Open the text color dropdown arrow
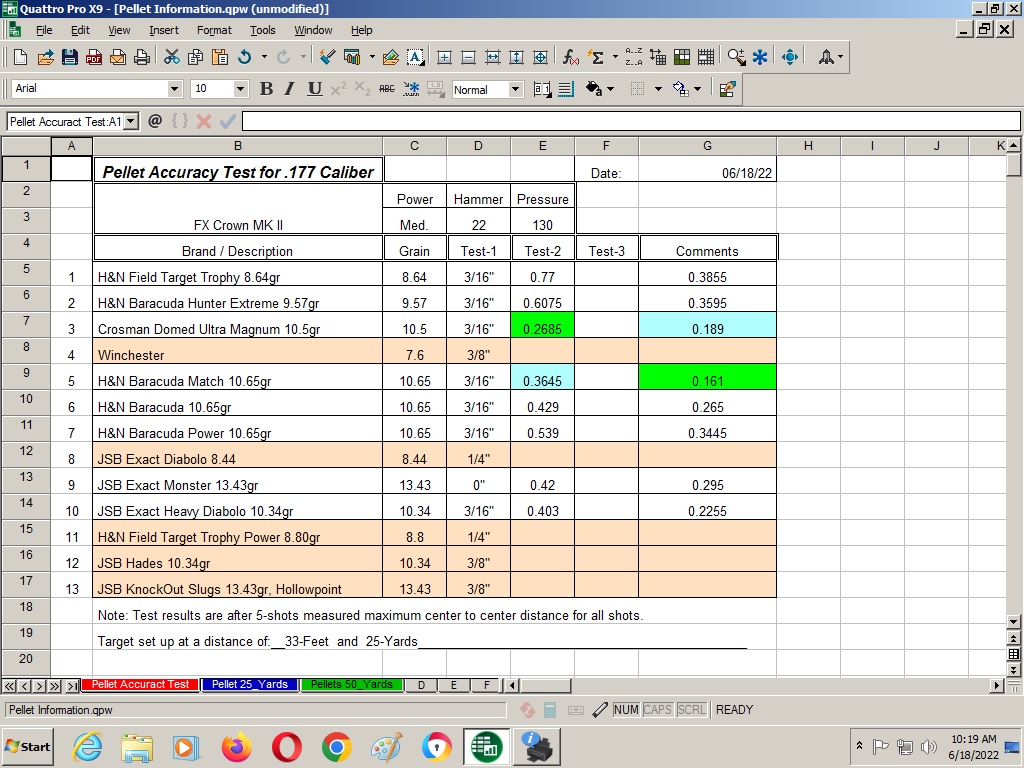Screen dimensions: 1024x768 pyautogui.click(x=610, y=89)
